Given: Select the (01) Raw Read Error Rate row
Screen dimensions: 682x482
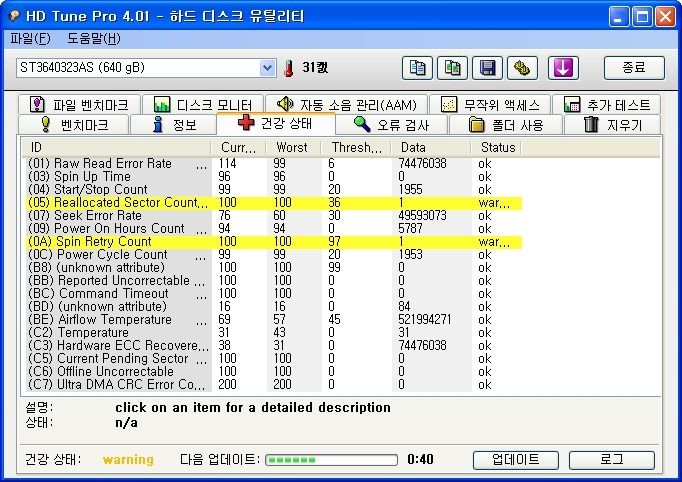Looking at the screenshot, I should click(x=272, y=164).
